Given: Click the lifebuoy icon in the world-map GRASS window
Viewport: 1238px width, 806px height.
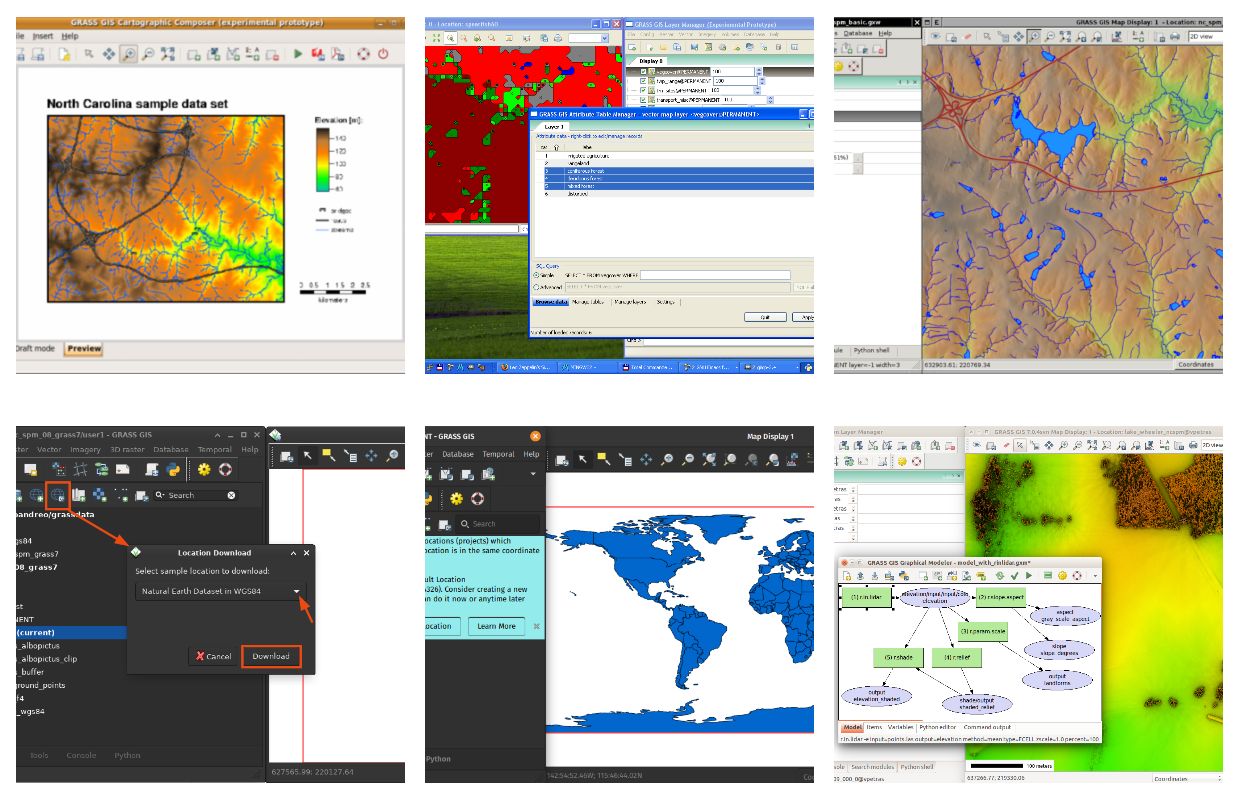Looking at the screenshot, I should (477, 498).
